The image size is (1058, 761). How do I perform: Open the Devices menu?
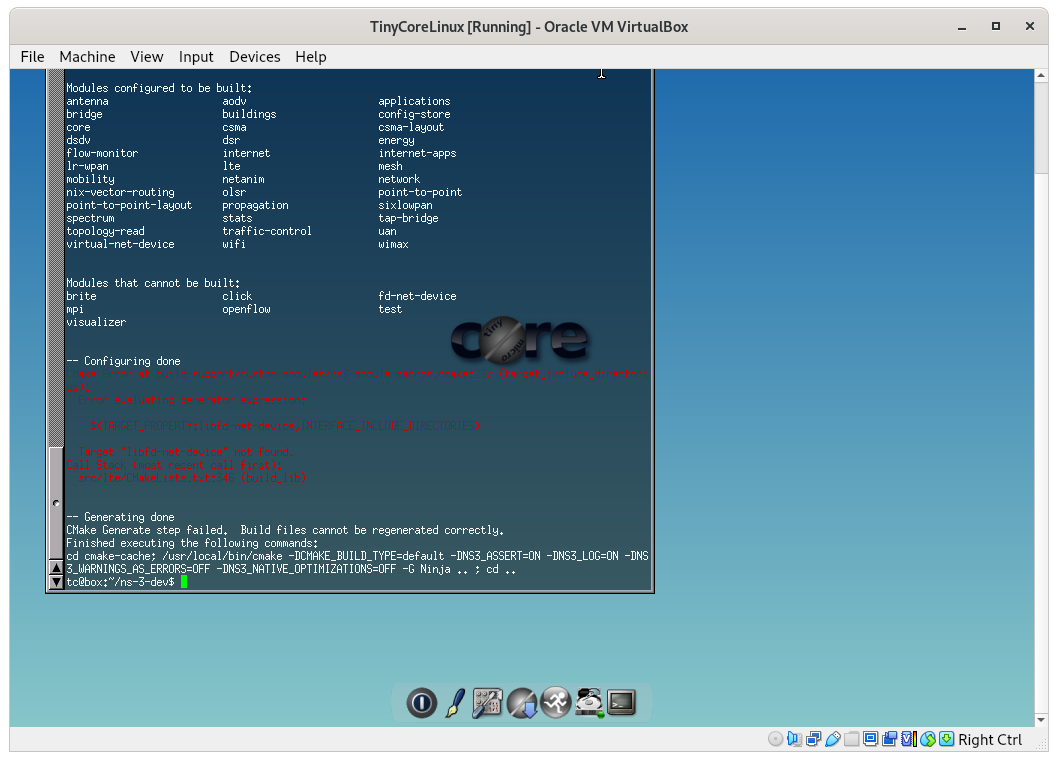click(254, 57)
